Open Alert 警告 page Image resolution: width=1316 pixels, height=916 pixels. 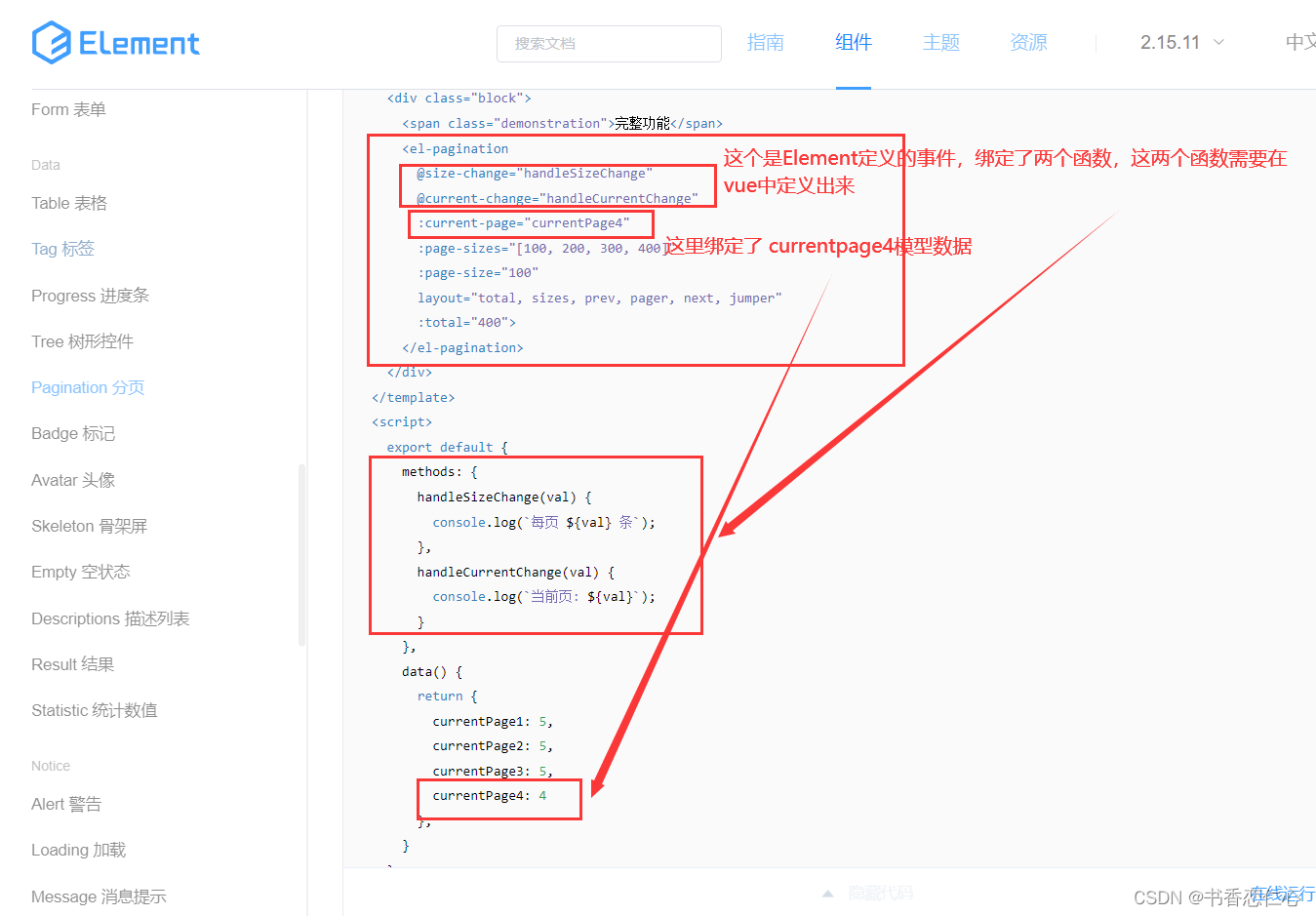point(66,804)
